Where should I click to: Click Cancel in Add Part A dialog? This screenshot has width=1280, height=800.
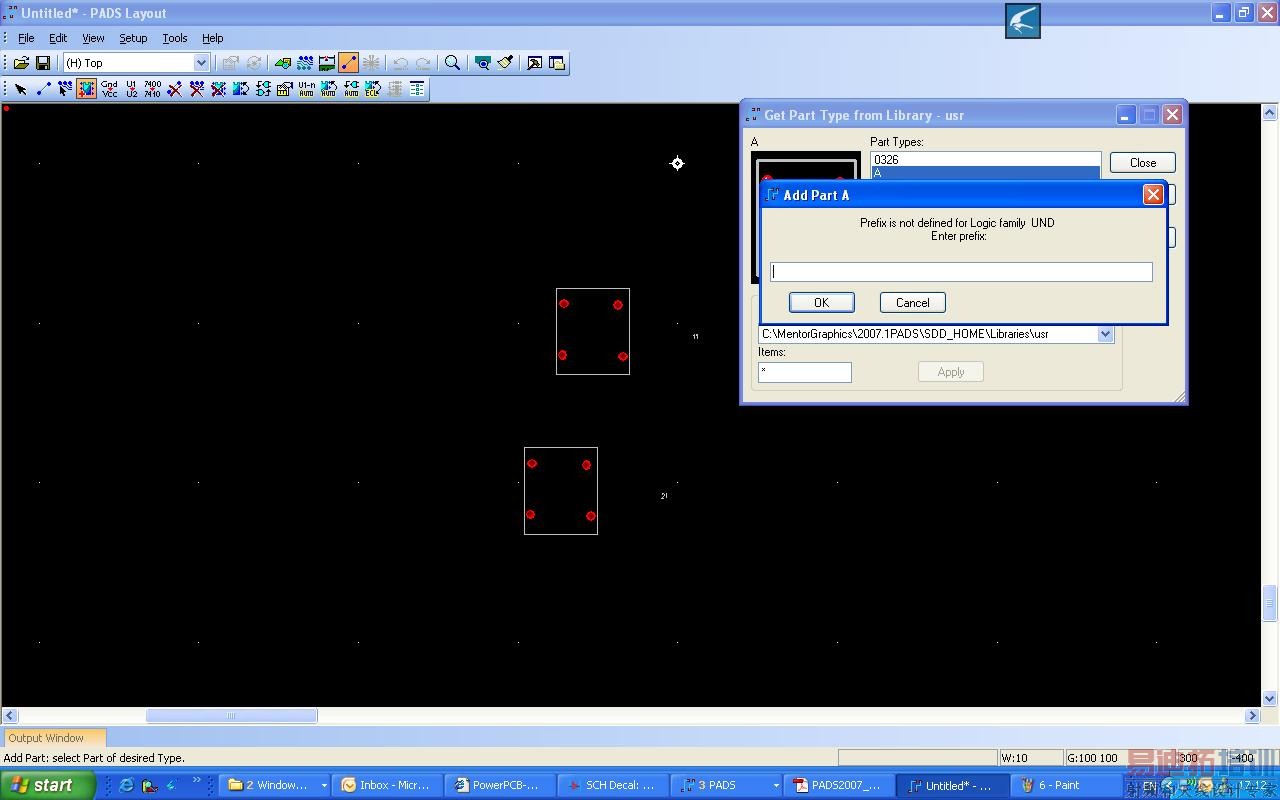pyautogui.click(x=912, y=302)
